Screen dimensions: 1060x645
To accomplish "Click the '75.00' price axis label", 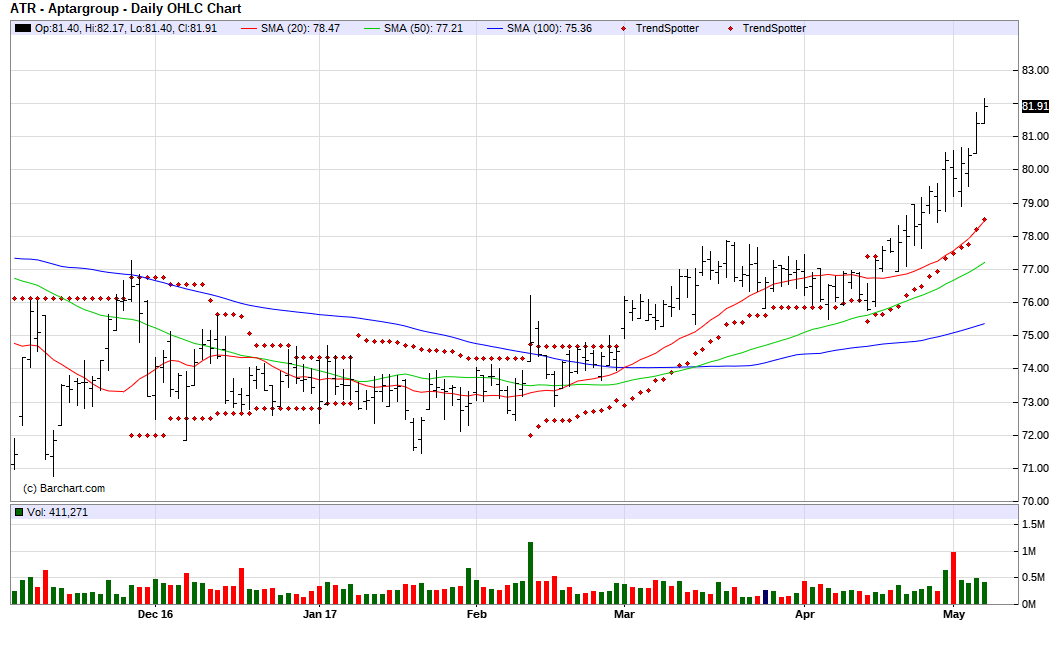I will pyautogui.click(x=1035, y=335).
